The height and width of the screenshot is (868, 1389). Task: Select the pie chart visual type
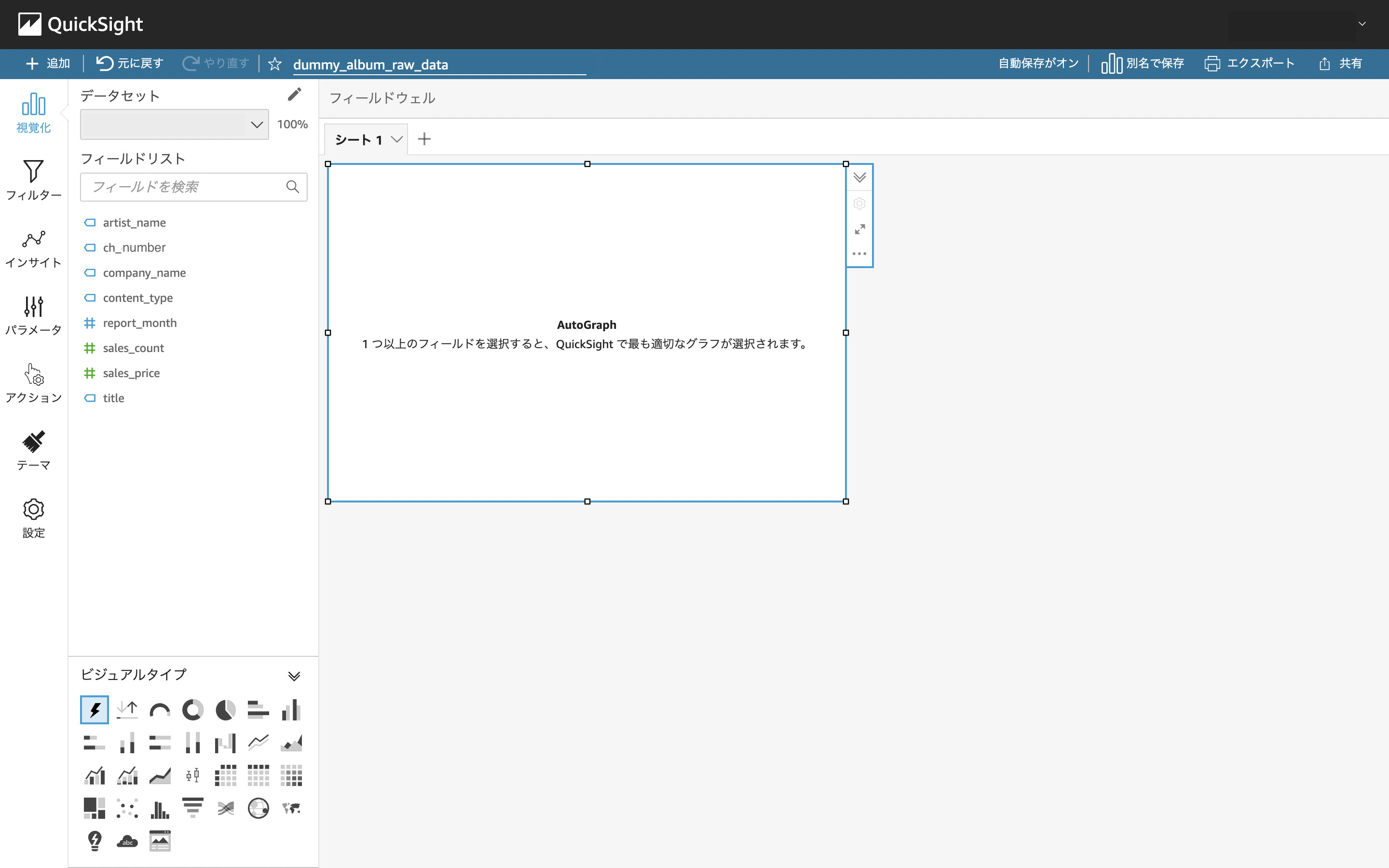225,710
